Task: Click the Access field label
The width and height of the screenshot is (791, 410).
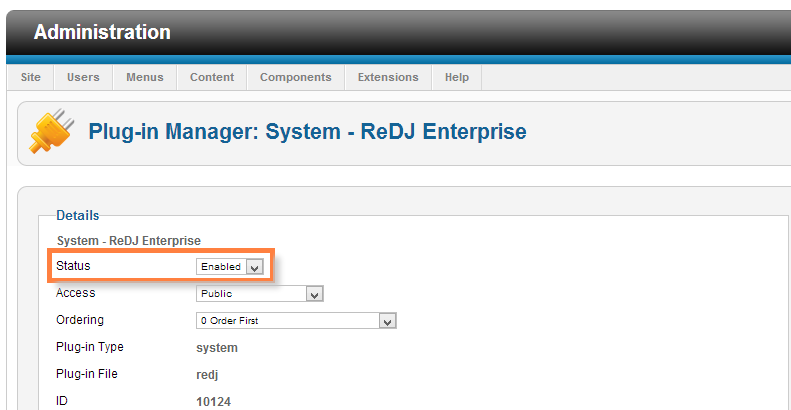Action: point(76,293)
